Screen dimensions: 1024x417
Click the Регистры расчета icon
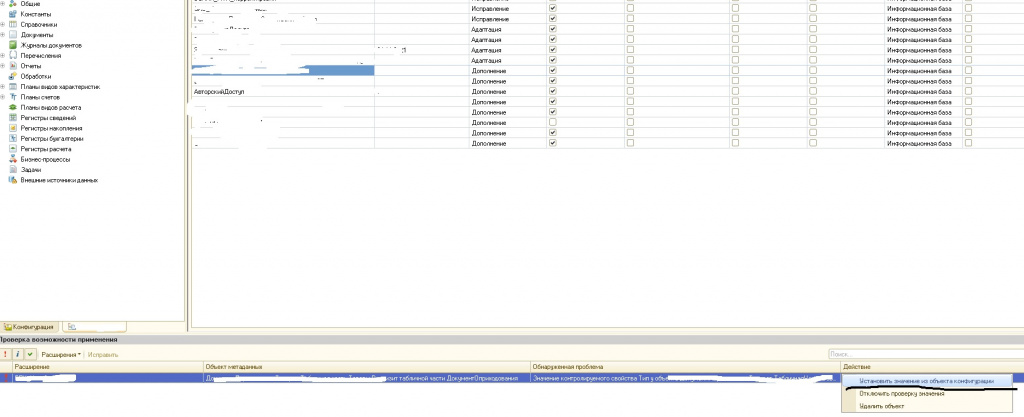coord(12,149)
